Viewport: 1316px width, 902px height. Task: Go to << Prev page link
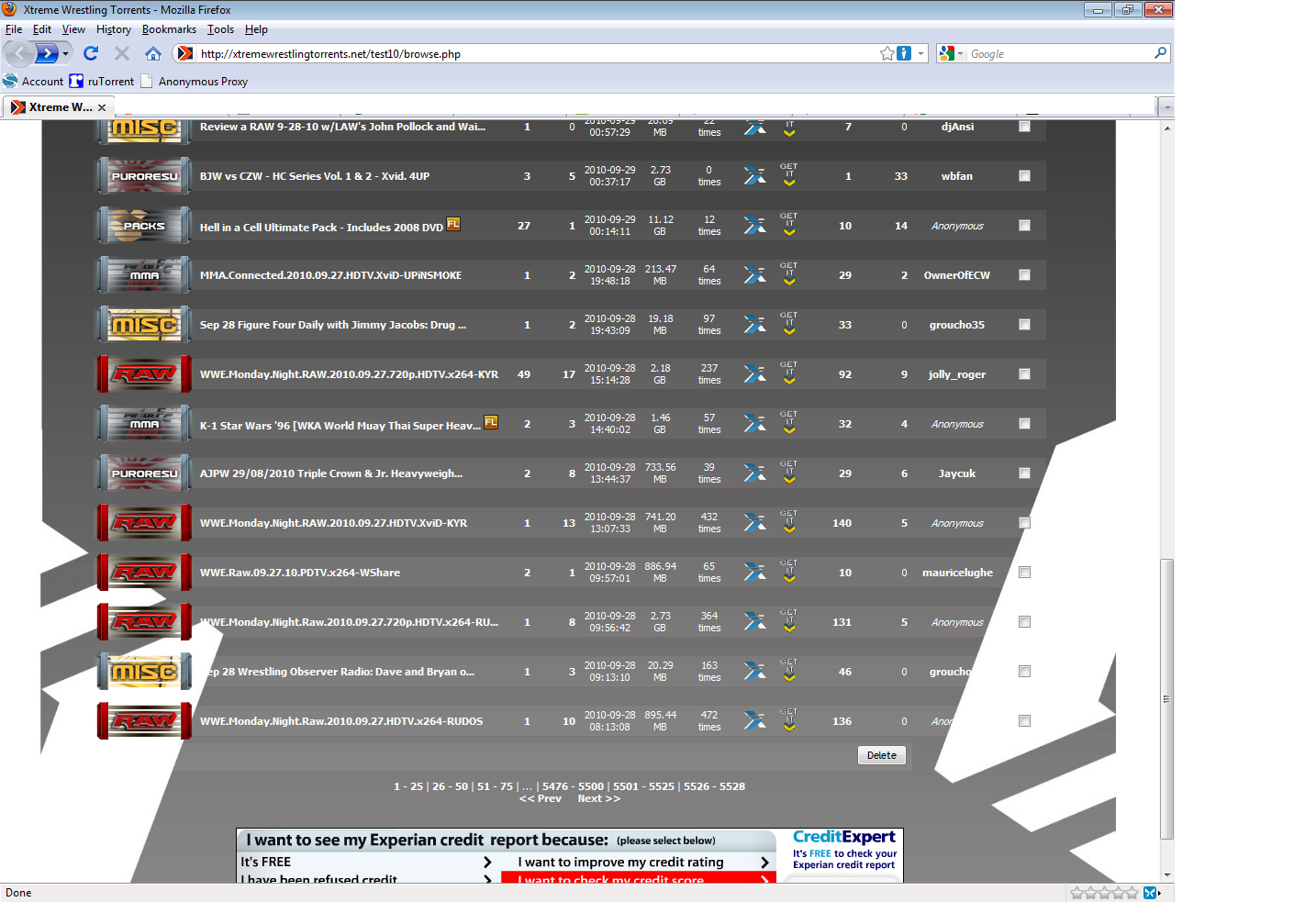tap(541, 798)
